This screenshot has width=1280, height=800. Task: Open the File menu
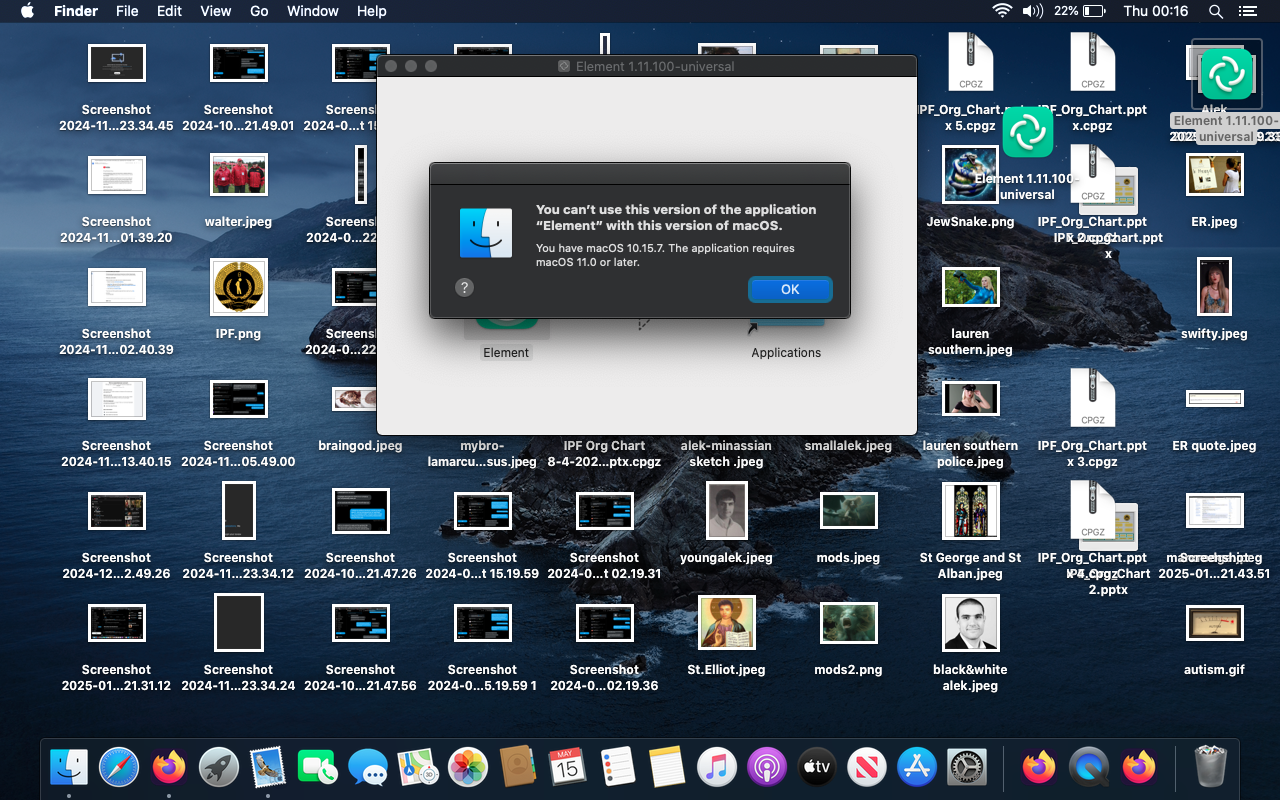point(127,11)
